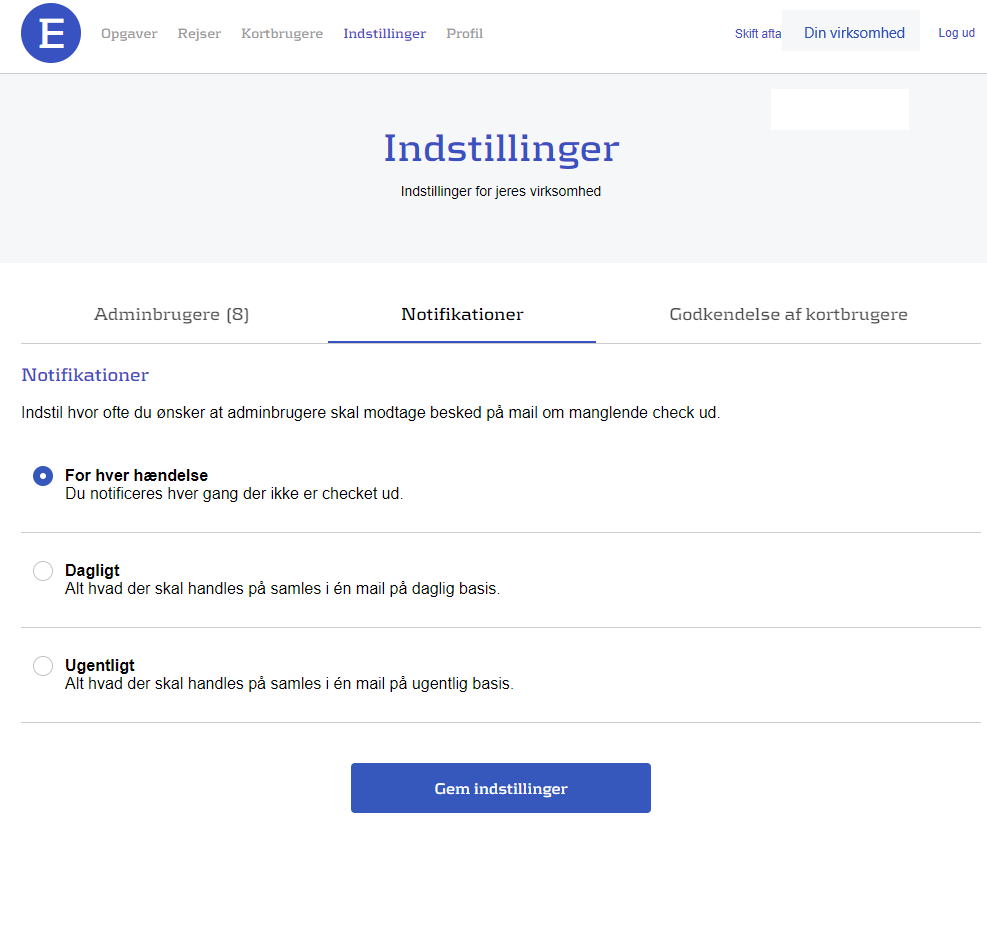The height and width of the screenshot is (948, 987).
Task: Log out using Log ud
Action: click(956, 33)
